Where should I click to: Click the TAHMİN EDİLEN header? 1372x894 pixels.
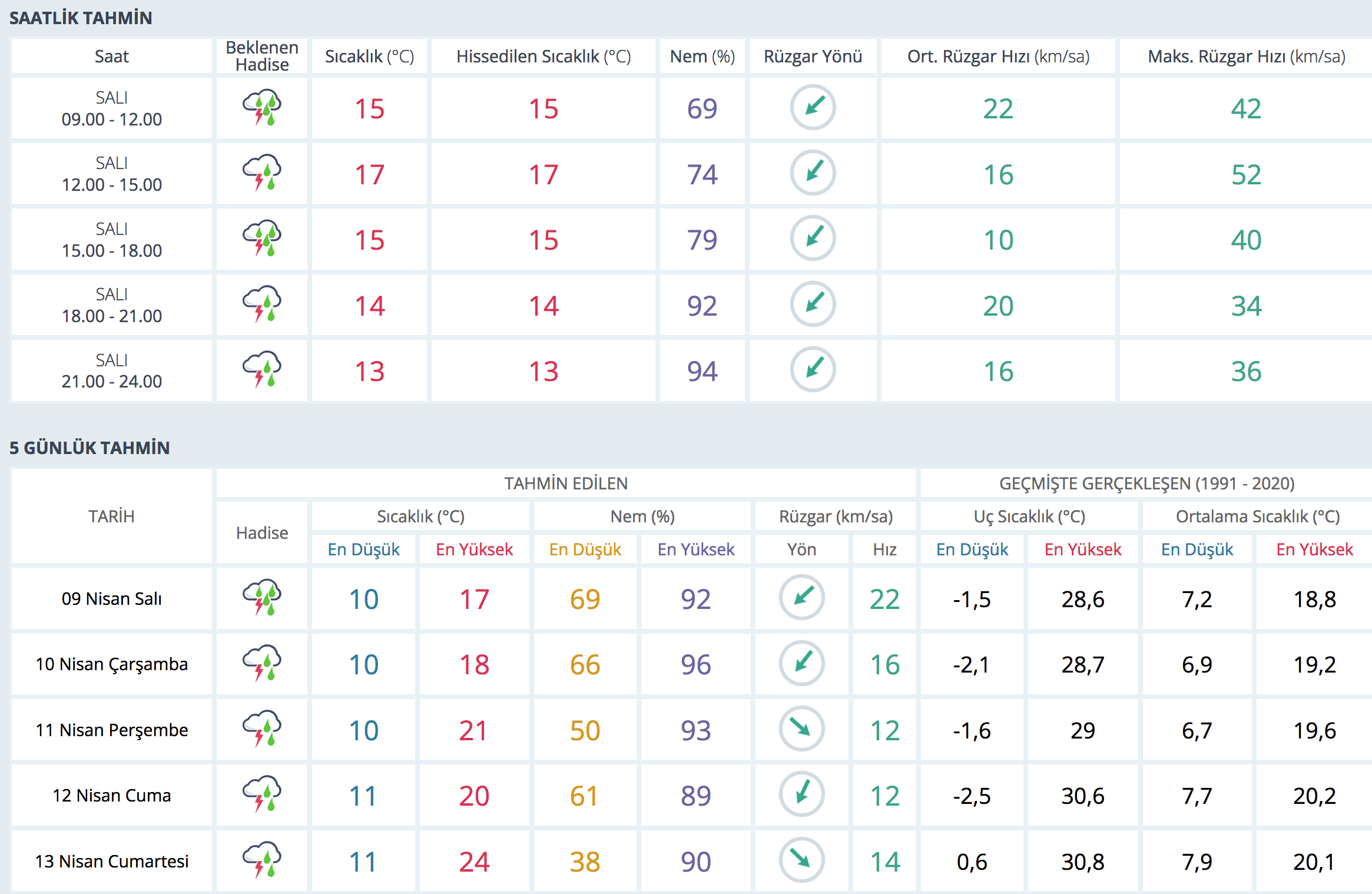[565, 484]
